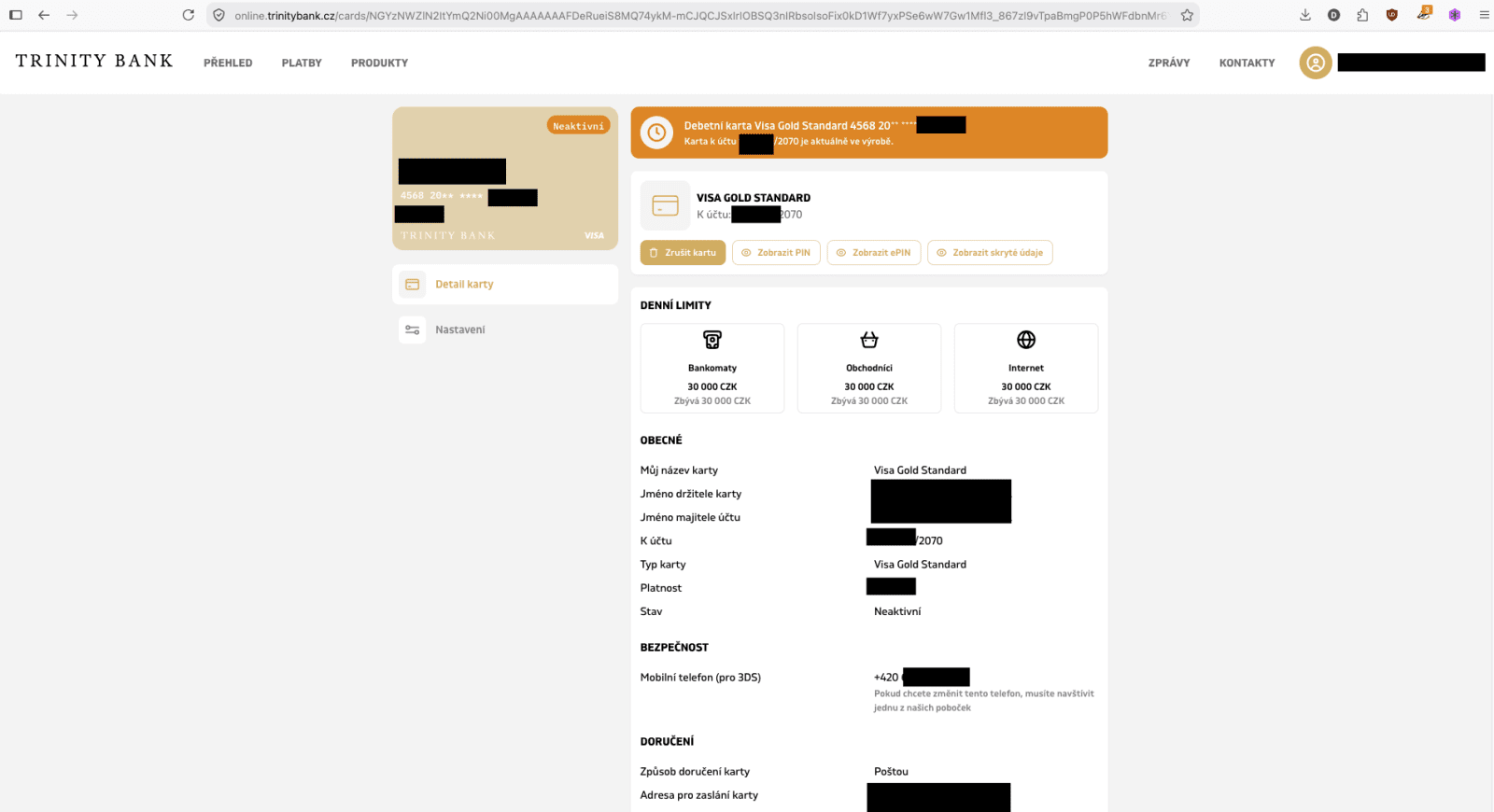The image size is (1494, 812).
Task: Click the purple cube extension icon
Action: 1455,15
